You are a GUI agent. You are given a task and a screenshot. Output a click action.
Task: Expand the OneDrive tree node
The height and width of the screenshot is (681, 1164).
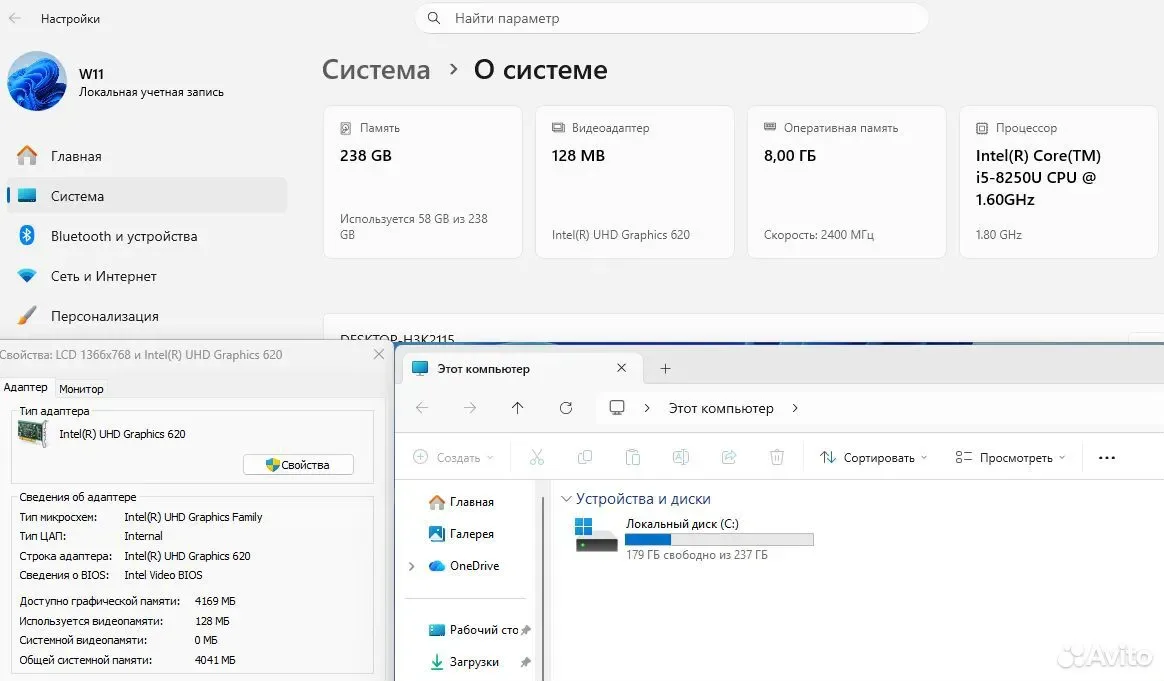point(412,566)
